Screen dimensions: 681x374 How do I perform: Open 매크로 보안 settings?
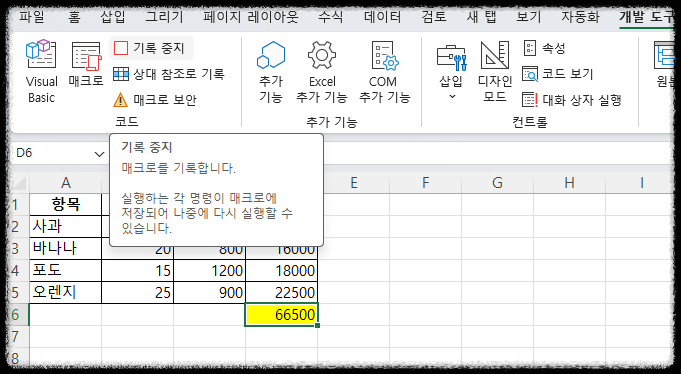coord(155,100)
